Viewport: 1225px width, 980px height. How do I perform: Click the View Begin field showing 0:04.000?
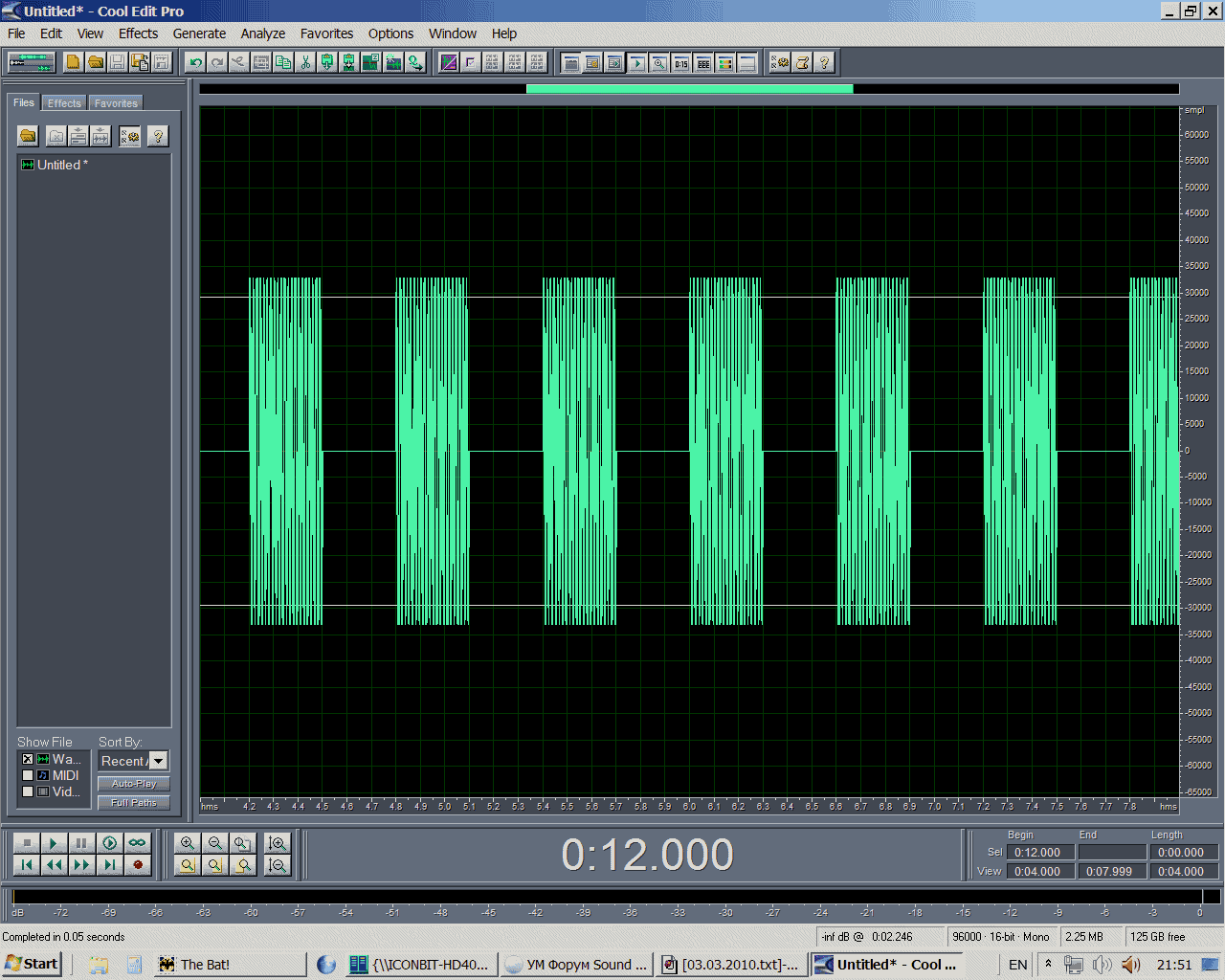(1040, 872)
